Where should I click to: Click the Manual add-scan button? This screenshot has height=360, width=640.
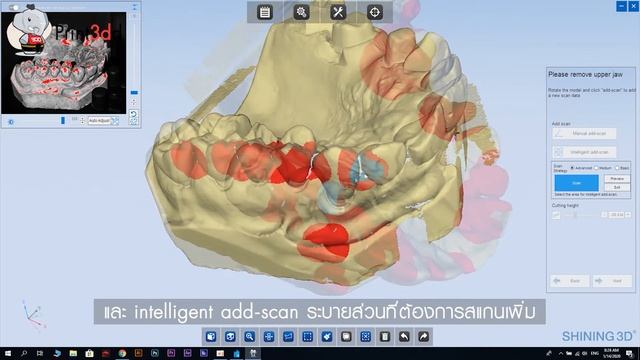point(584,133)
